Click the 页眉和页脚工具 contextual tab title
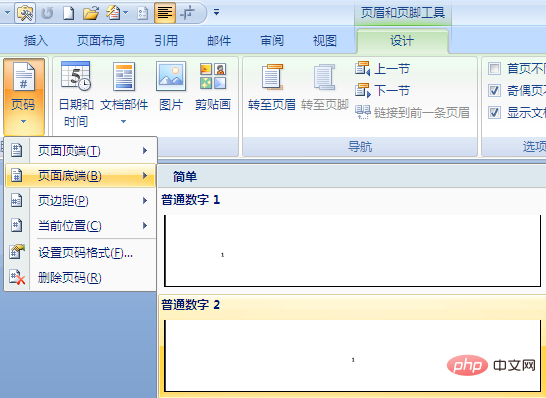 (403, 13)
